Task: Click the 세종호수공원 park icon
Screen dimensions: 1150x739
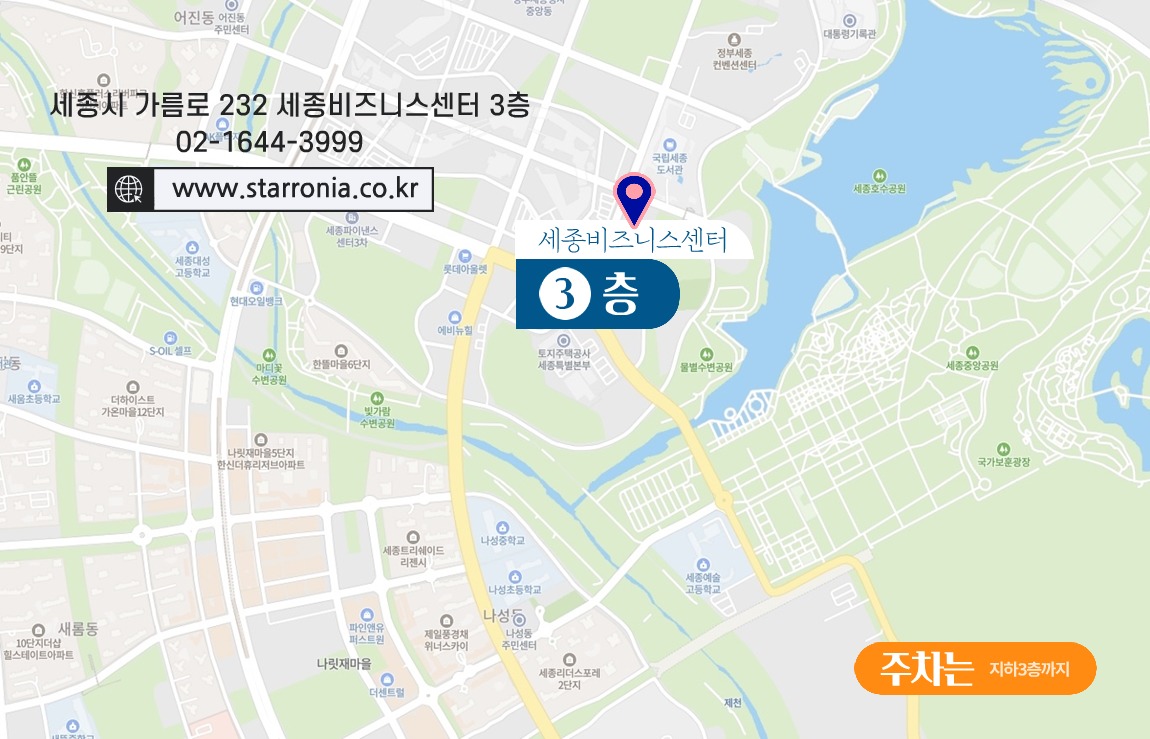Action: [879, 176]
